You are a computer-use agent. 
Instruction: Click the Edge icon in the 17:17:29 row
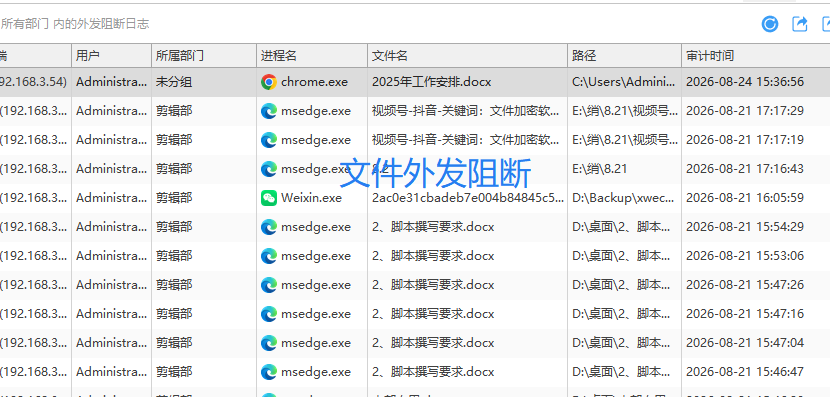269,111
